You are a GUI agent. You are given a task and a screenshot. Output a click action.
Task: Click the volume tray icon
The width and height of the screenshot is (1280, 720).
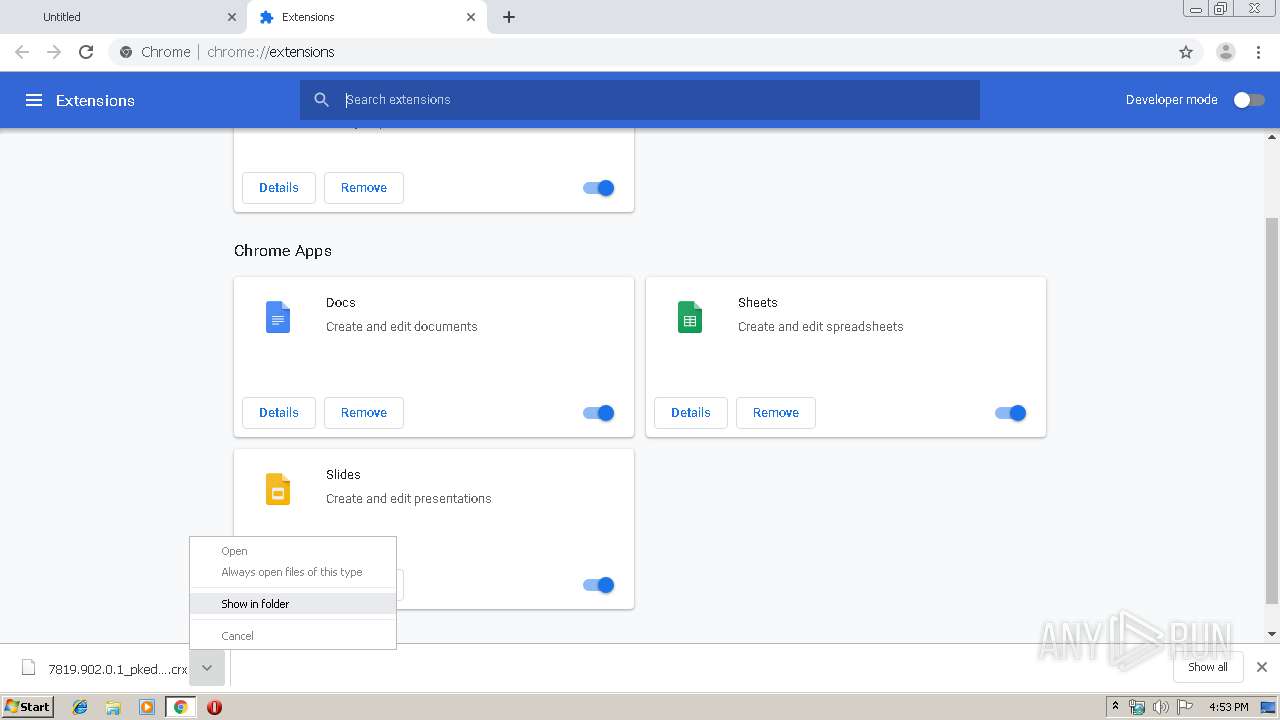[x=1160, y=707]
